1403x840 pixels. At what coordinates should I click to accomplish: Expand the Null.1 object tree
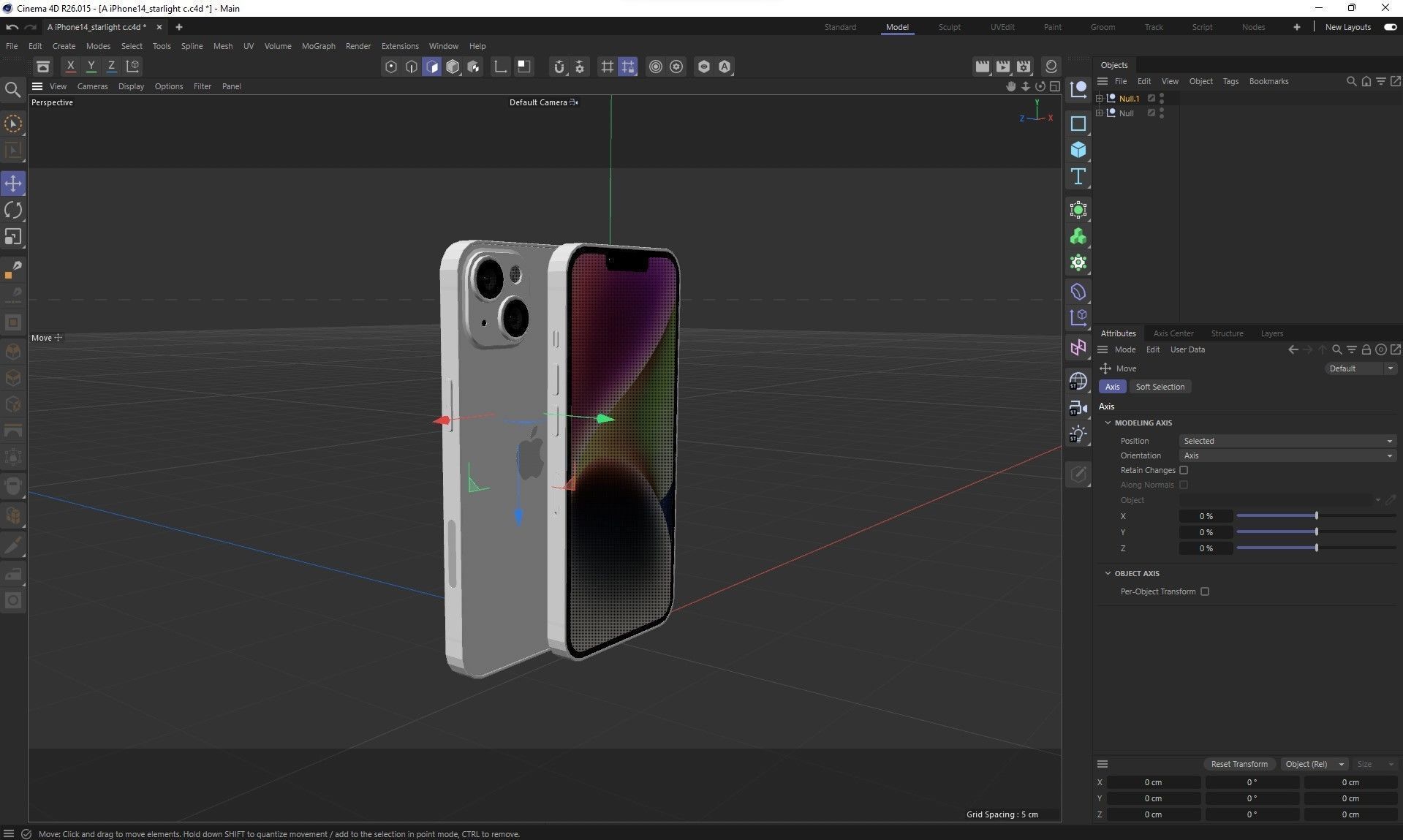click(1099, 98)
